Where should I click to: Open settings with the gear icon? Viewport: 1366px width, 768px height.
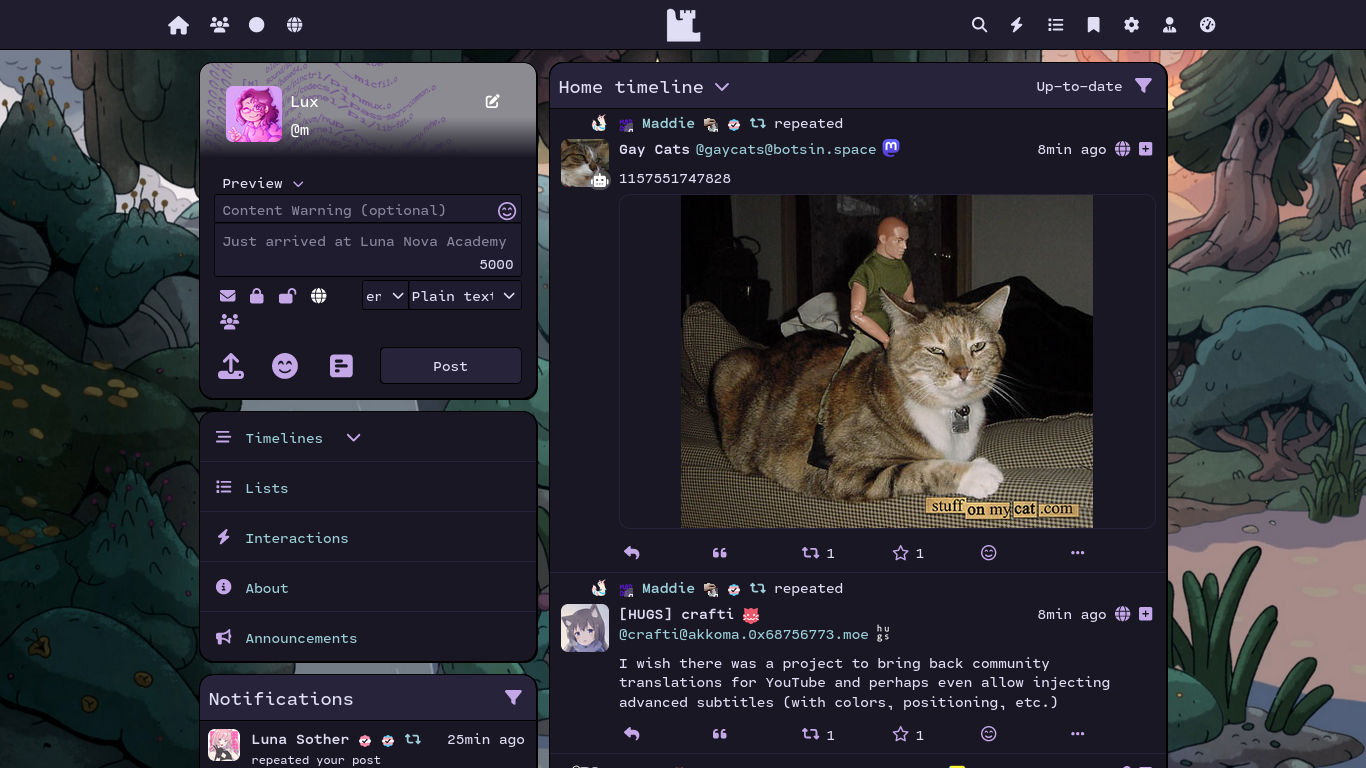pos(1131,25)
